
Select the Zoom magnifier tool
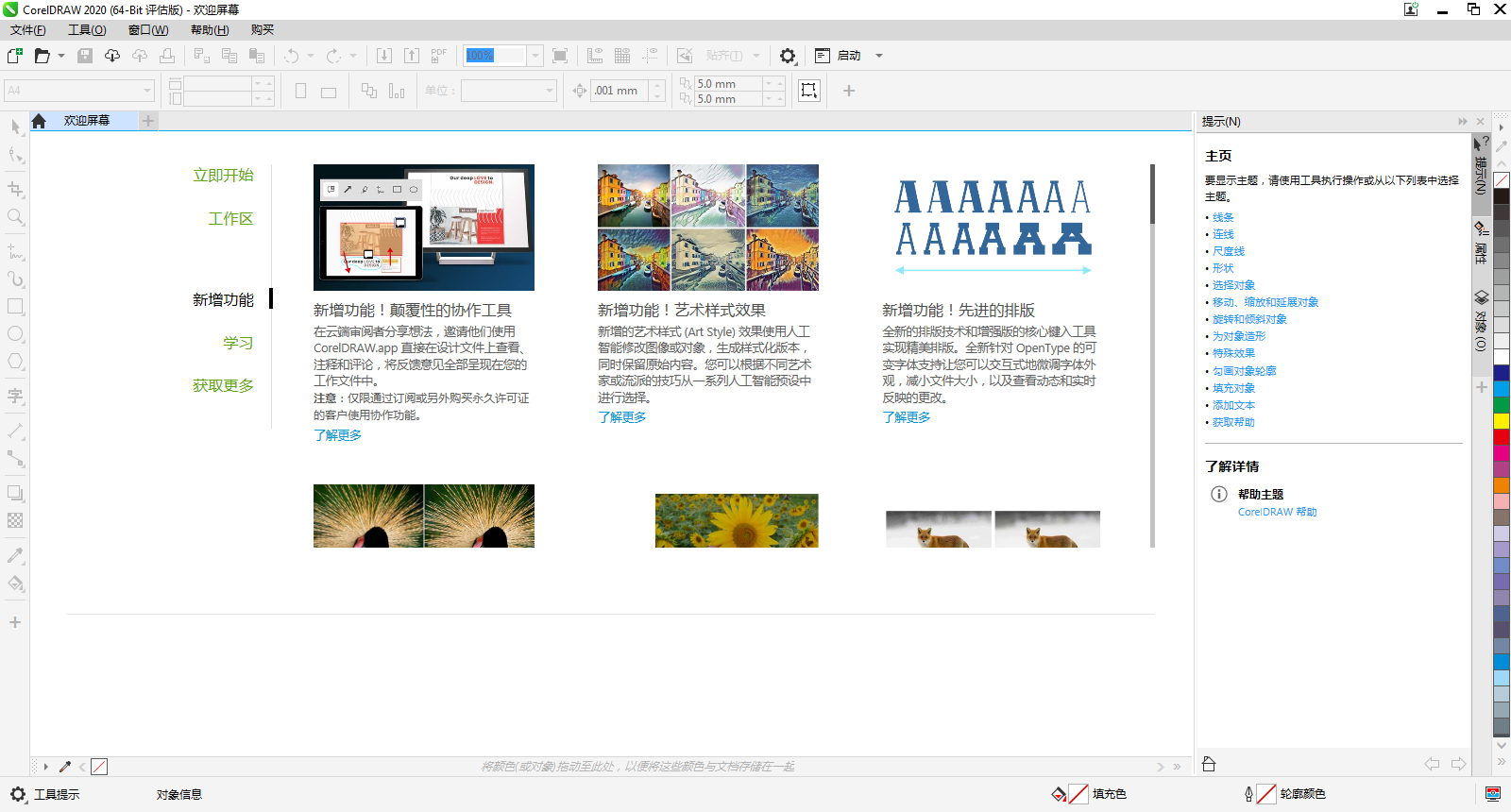coord(15,217)
